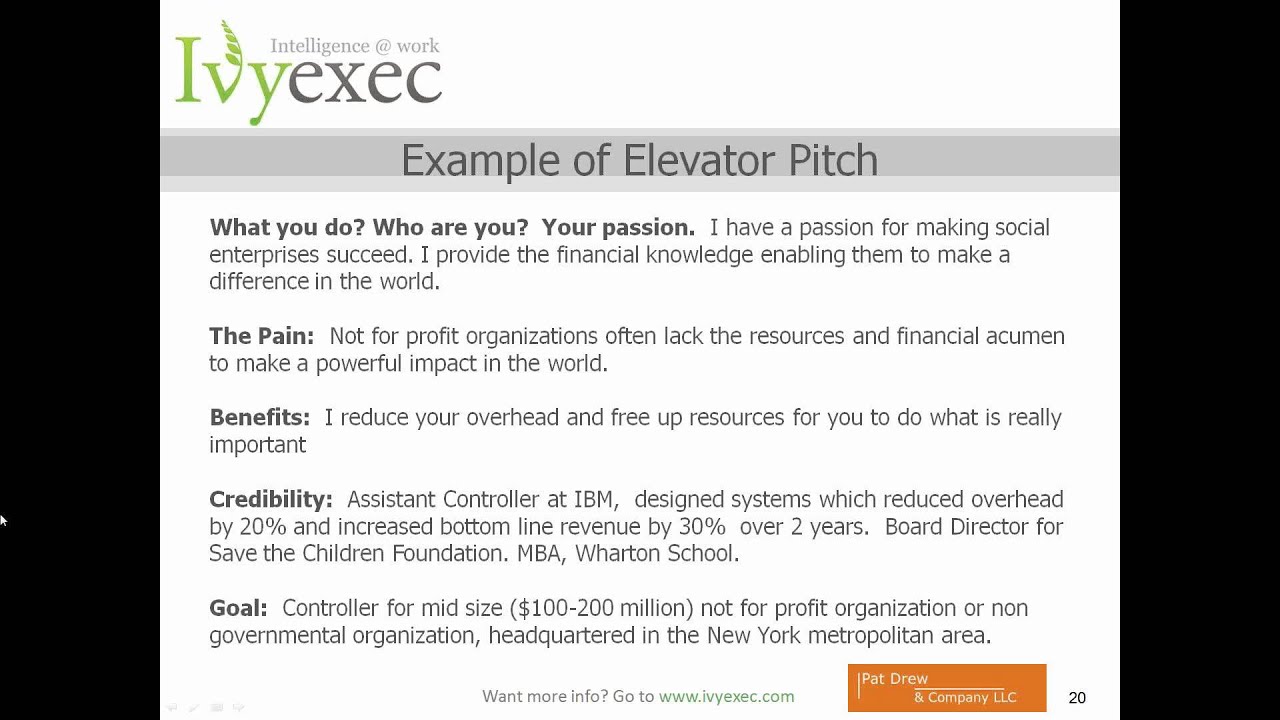
Task: Click the Assistant Controller at IBM text
Action: coord(483,499)
